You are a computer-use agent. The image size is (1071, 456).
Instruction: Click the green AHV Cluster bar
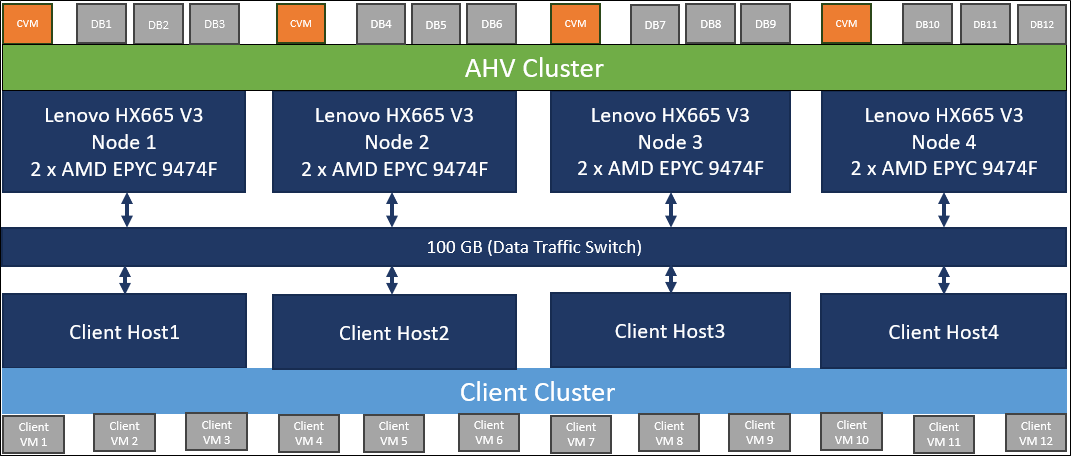click(535, 69)
